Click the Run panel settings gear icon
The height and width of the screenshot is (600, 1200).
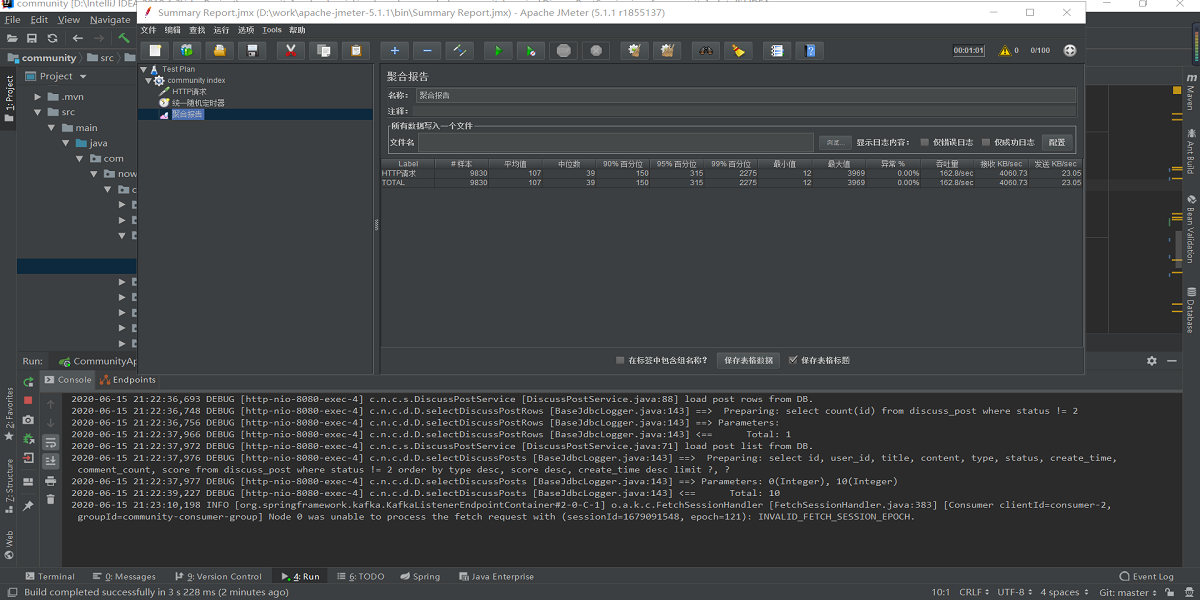click(1152, 361)
